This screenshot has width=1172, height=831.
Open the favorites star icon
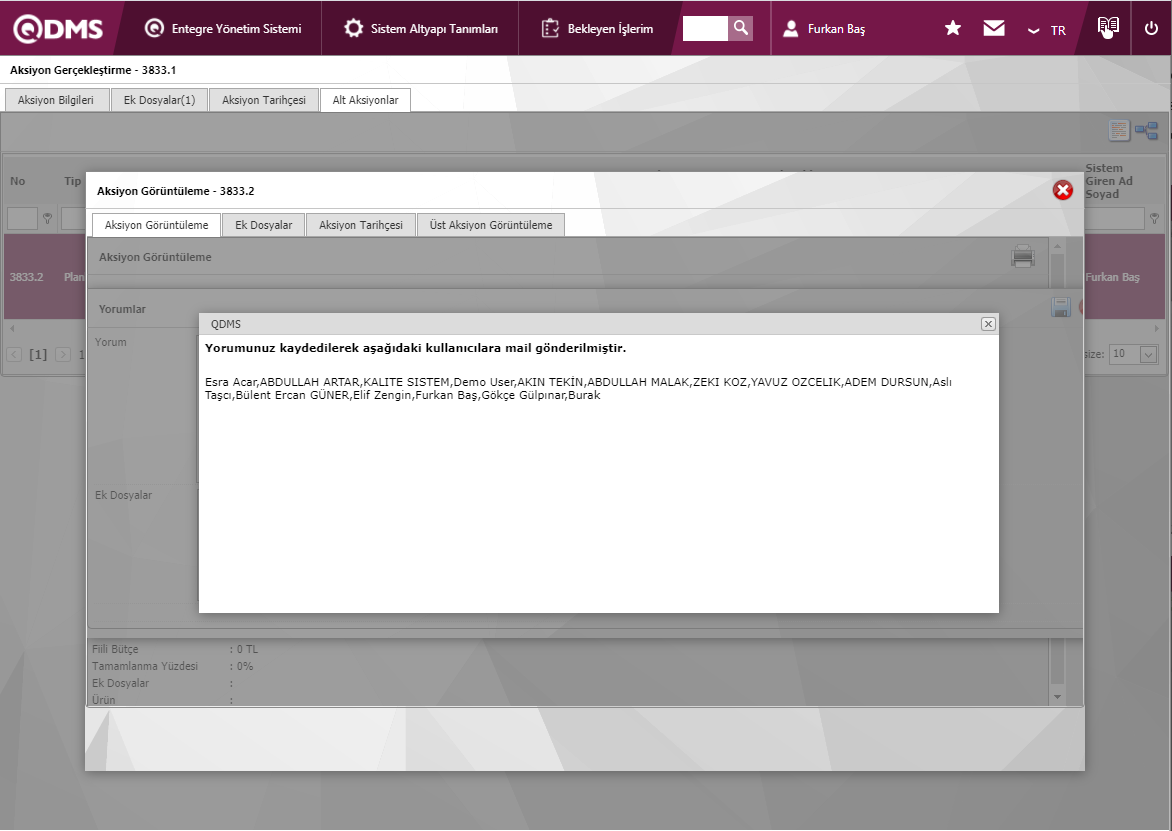(953, 29)
